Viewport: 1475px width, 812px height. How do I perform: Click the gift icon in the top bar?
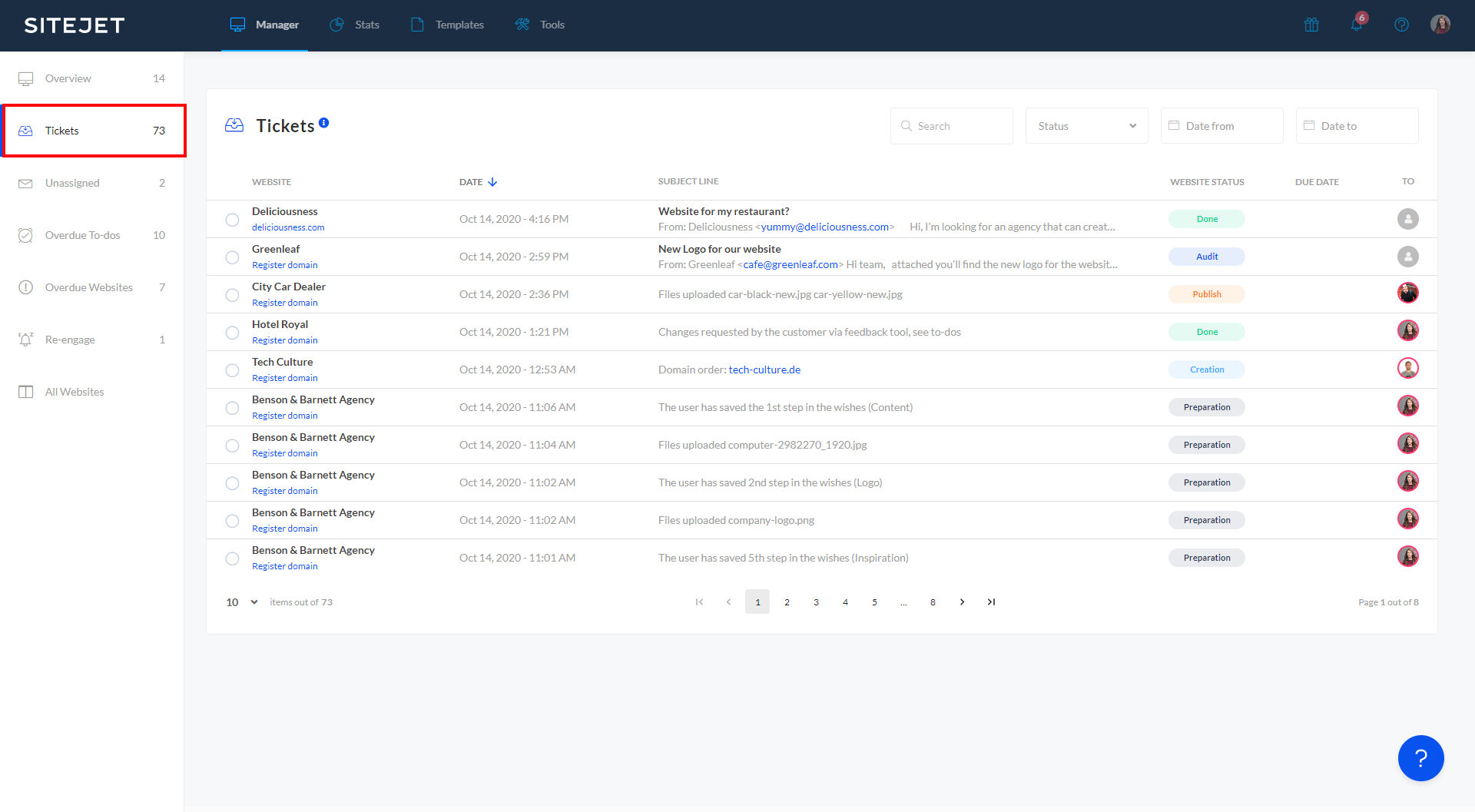(1311, 25)
